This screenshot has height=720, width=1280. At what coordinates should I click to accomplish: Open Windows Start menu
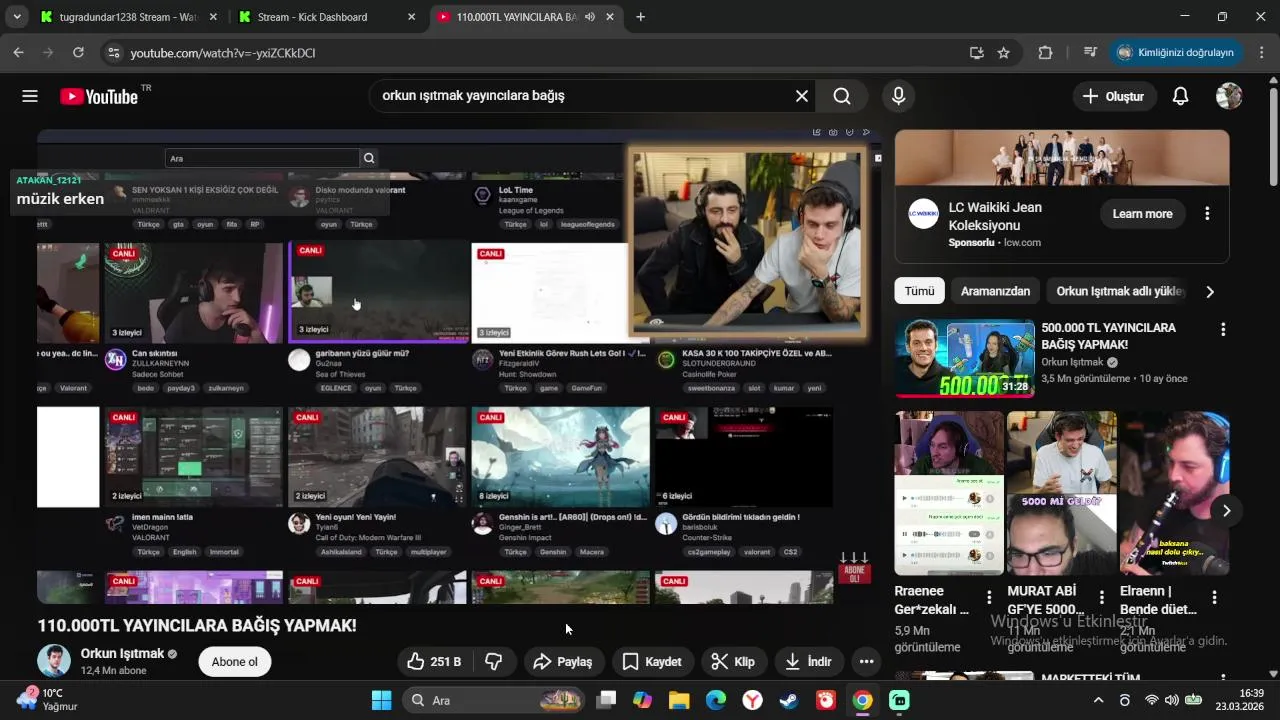coord(381,700)
